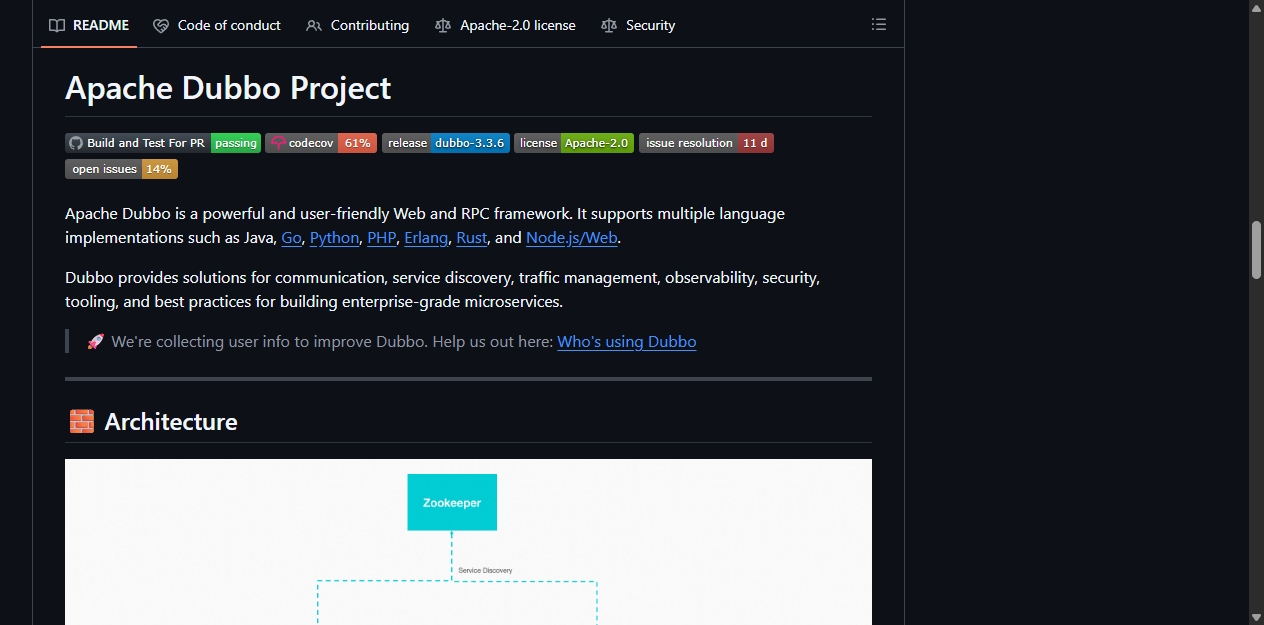The height and width of the screenshot is (625, 1264).
Task: Click the release dubbo-3.3.6 badge
Action: point(445,143)
